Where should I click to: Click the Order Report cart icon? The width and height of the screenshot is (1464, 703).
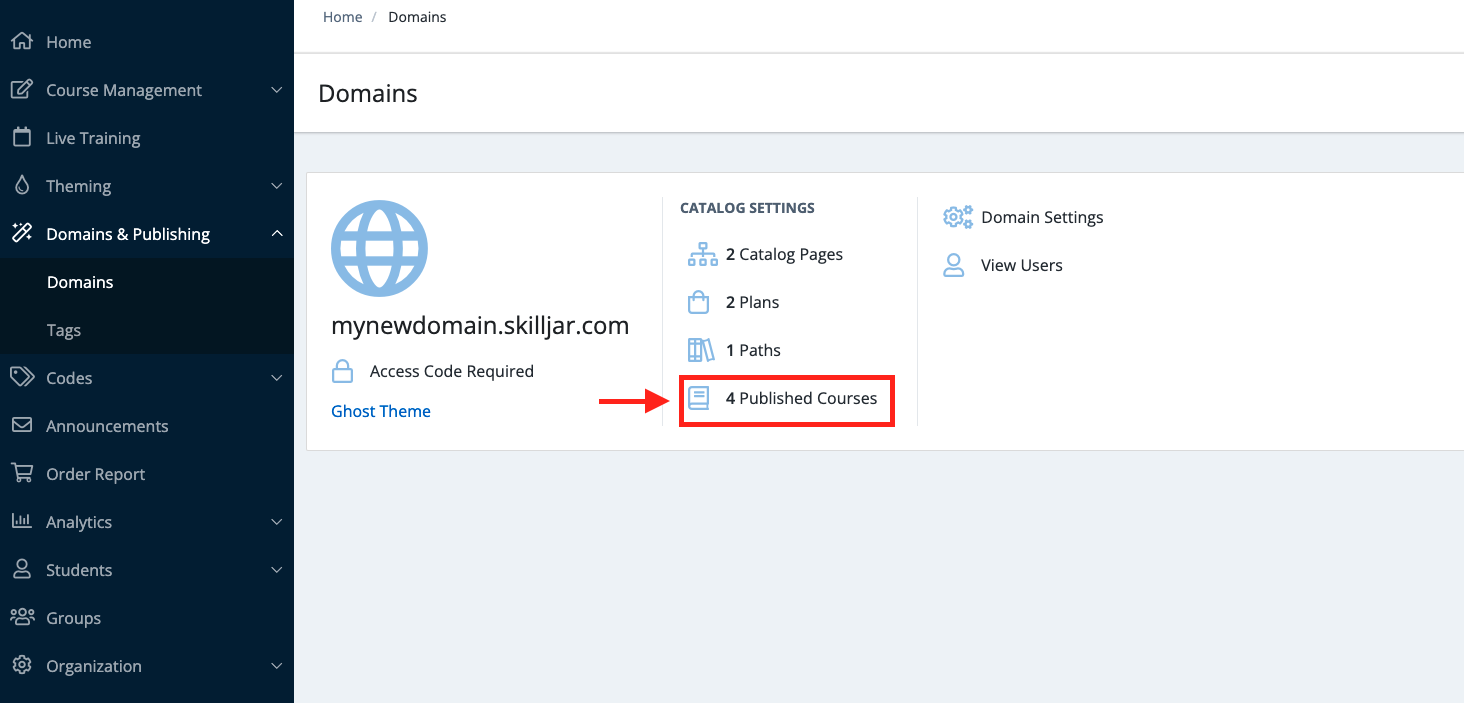[x=21, y=474]
